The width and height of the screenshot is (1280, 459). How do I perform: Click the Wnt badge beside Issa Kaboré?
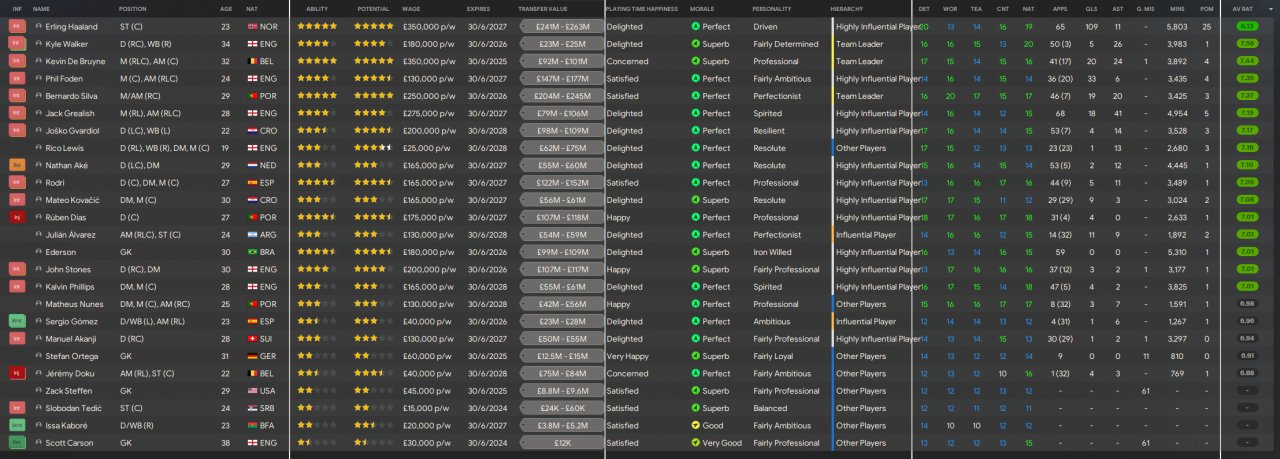16,426
